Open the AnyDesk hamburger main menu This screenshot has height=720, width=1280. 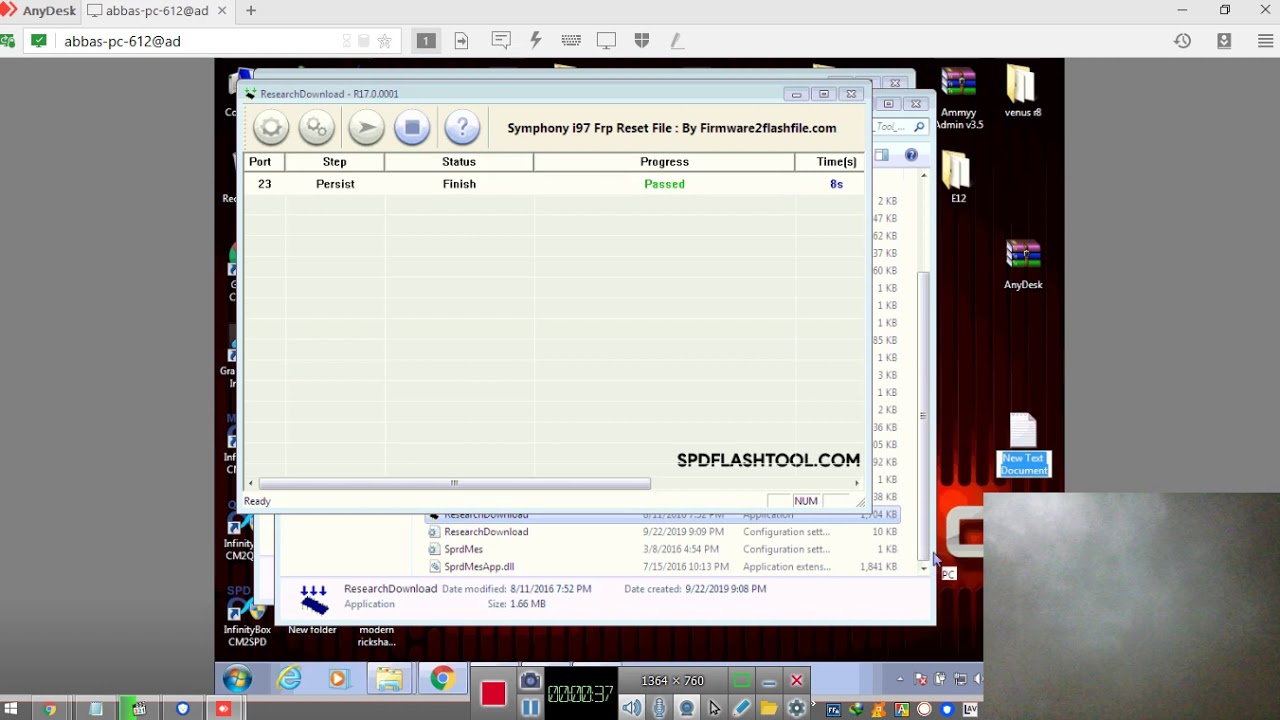(1266, 41)
